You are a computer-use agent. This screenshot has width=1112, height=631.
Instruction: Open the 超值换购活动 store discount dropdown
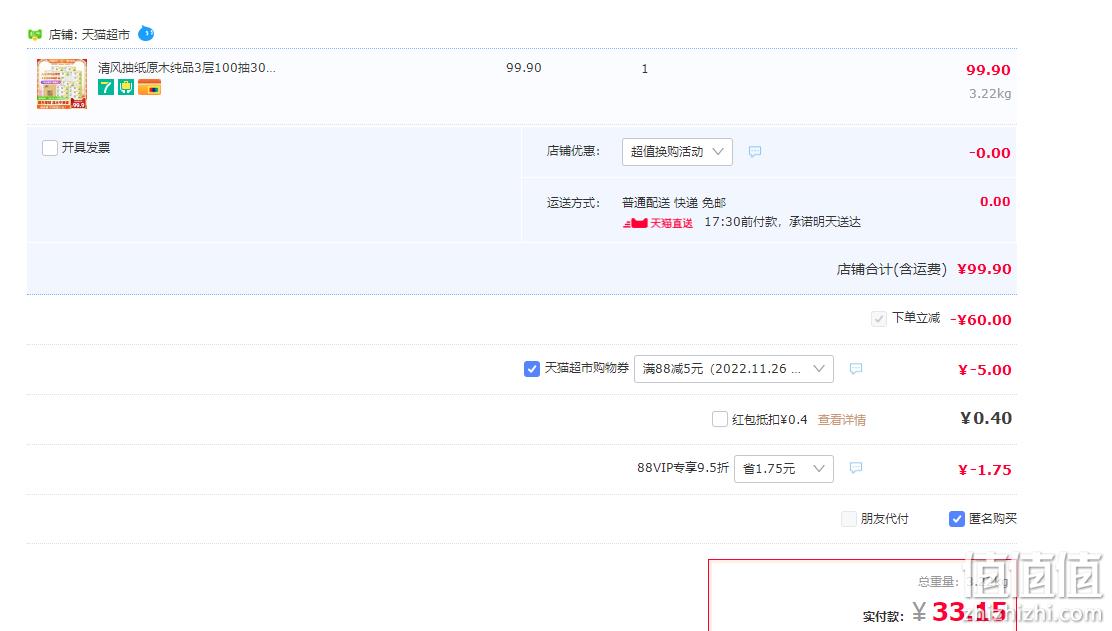pyautogui.click(x=677, y=152)
